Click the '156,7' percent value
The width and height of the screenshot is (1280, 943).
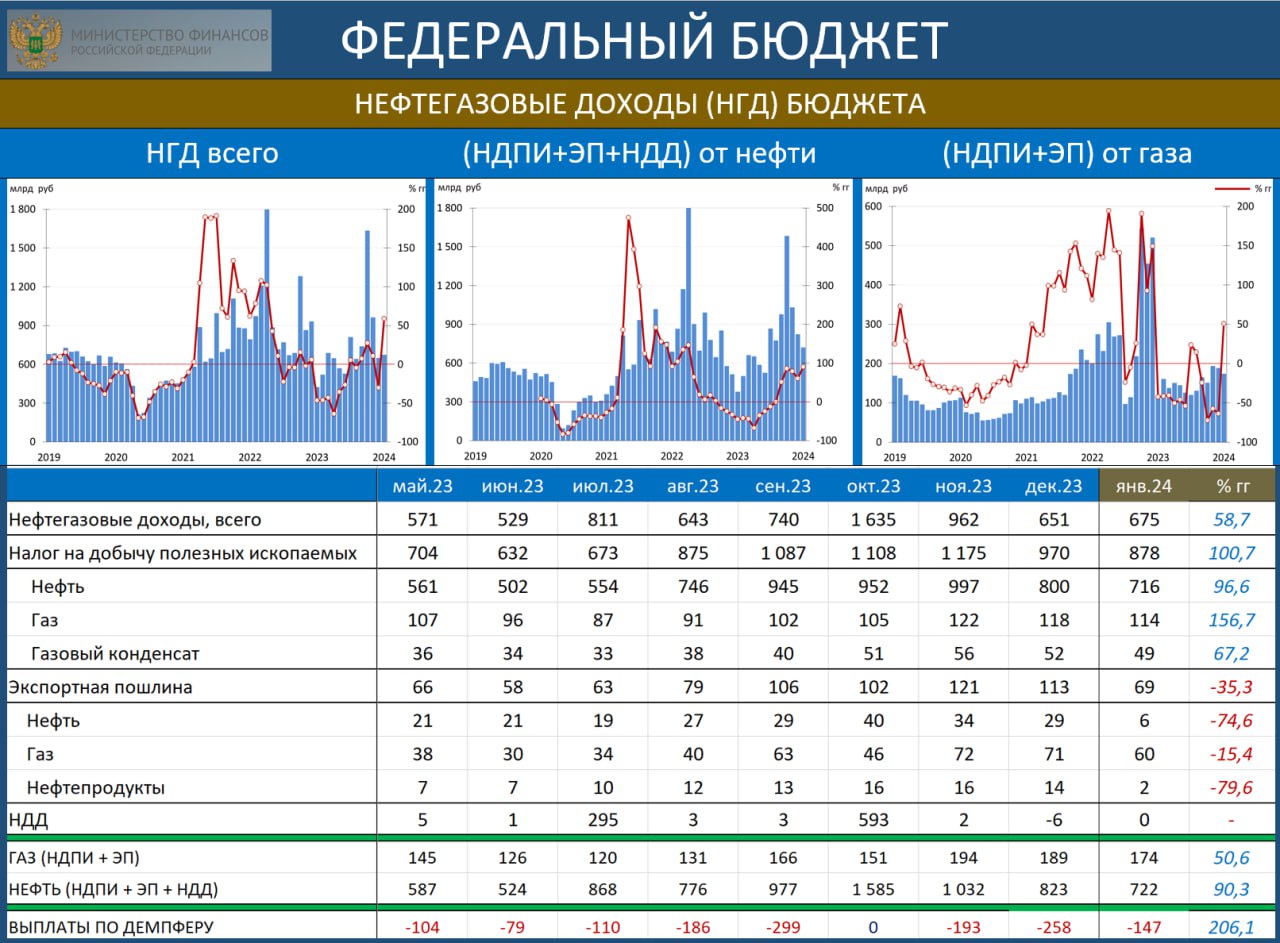pos(1231,620)
